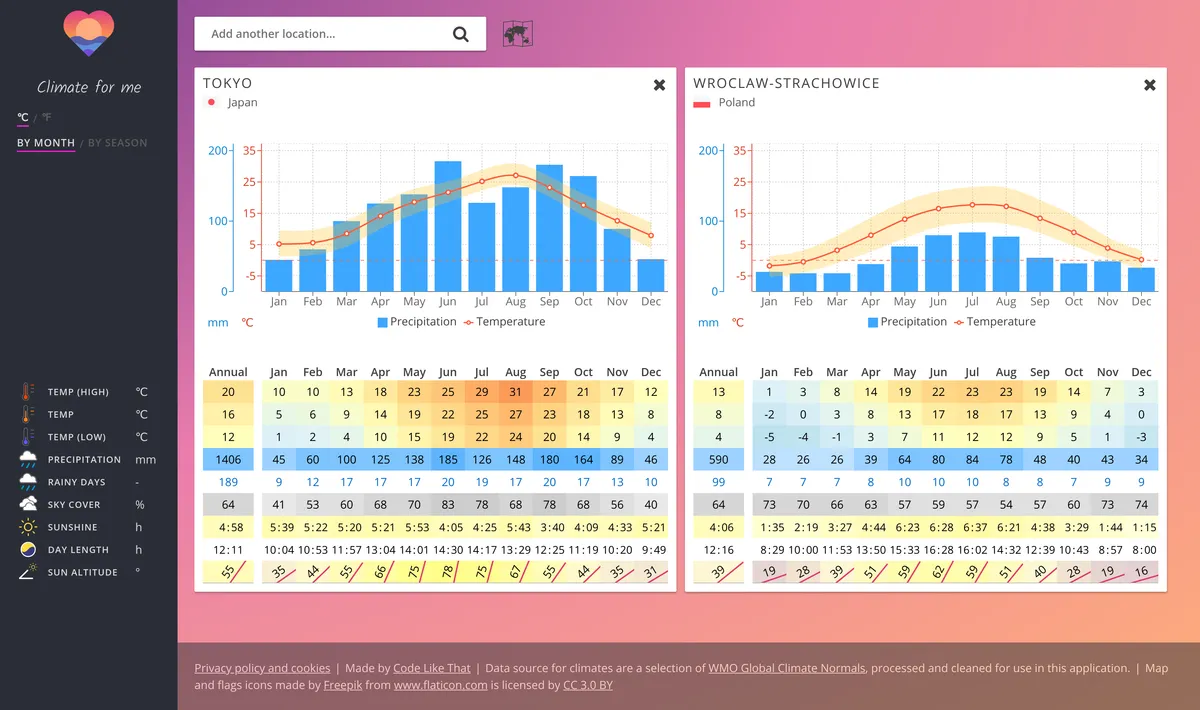Open the Privacy policy and cookies link

pyautogui.click(x=262, y=667)
